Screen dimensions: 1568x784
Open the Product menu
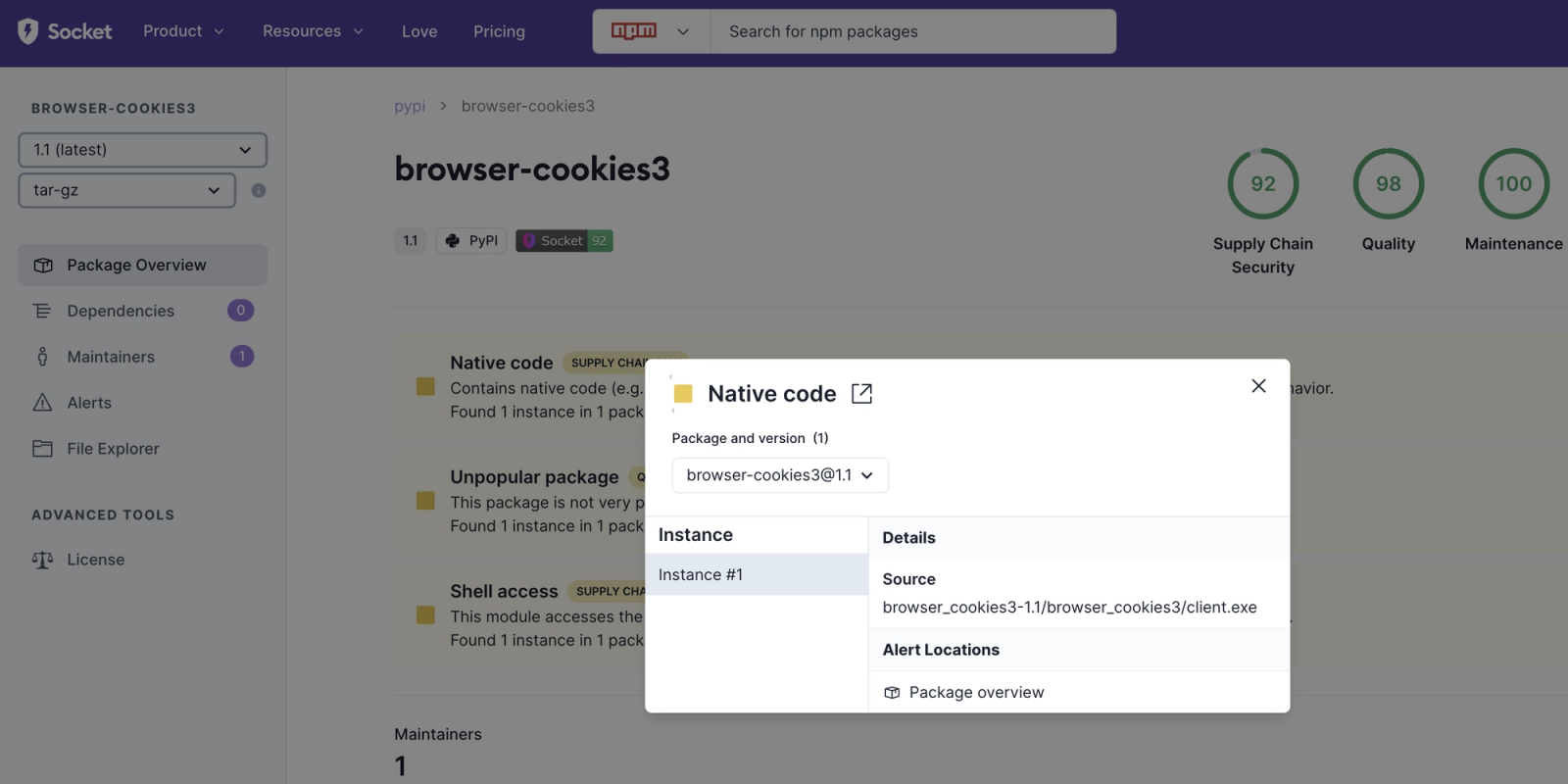point(183,31)
